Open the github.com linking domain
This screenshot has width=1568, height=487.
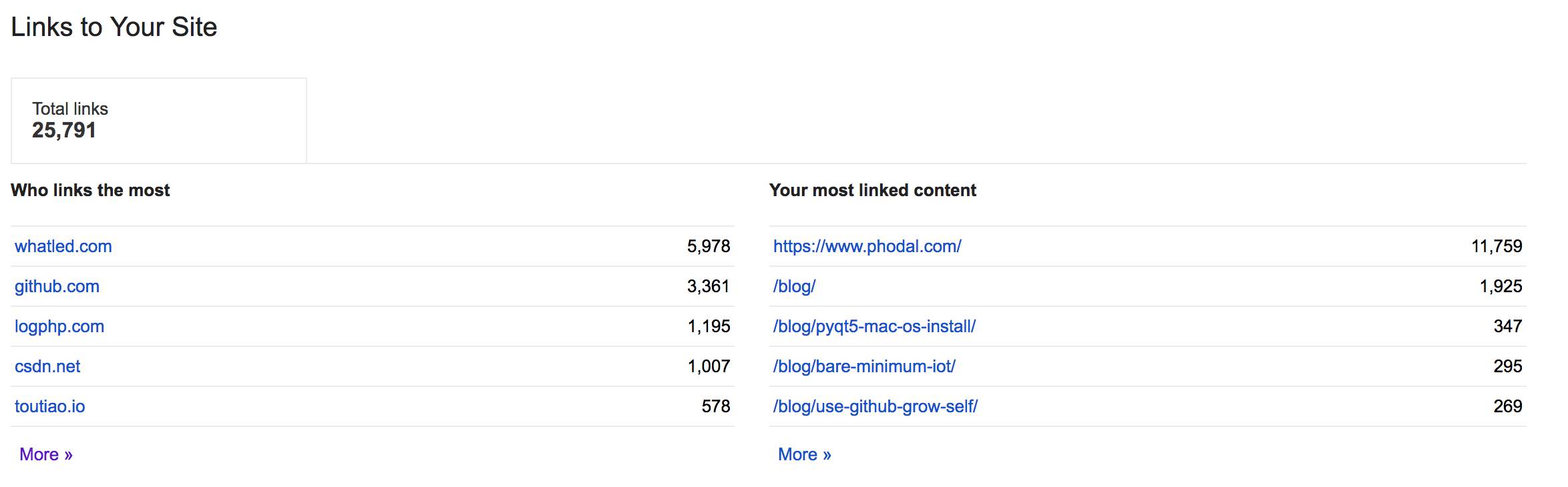click(x=57, y=286)
